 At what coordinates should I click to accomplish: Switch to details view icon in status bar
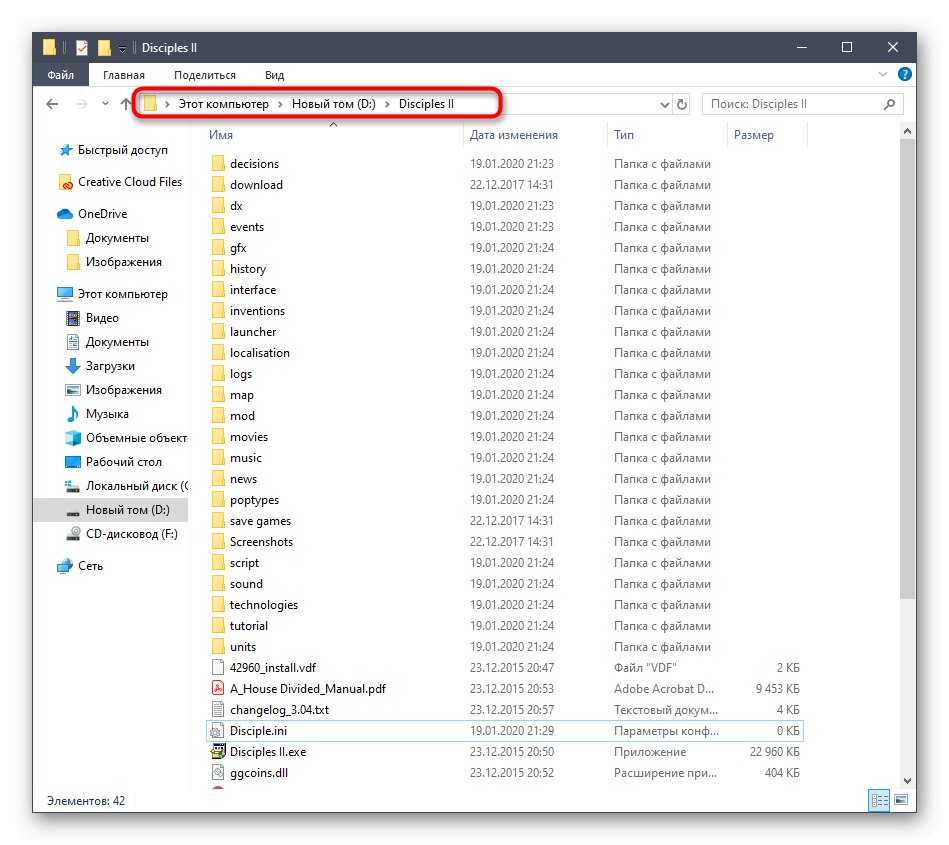[879, 800]
